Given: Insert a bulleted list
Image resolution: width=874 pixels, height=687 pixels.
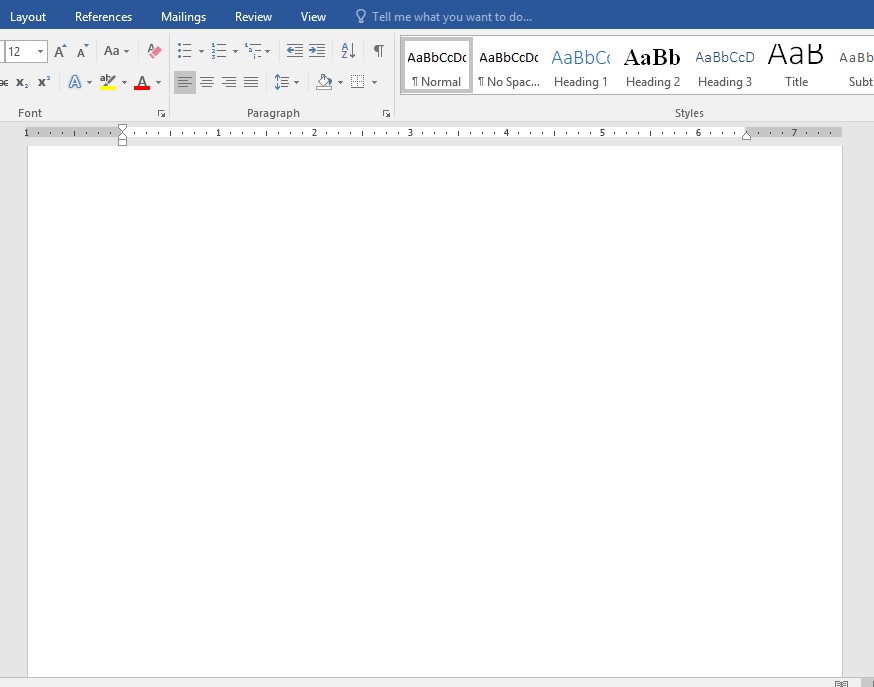Looking at the screenshot, I should coord(184,51).
